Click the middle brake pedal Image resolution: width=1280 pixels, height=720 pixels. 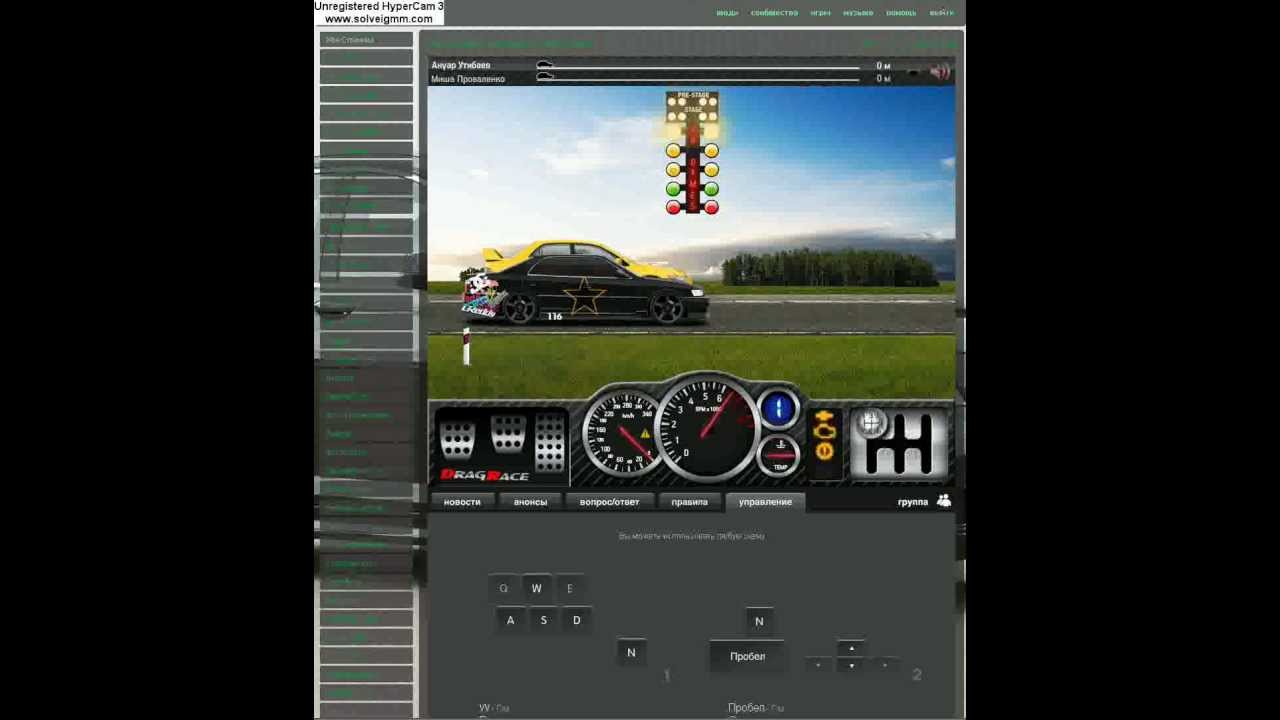click(x=508, y=433)
